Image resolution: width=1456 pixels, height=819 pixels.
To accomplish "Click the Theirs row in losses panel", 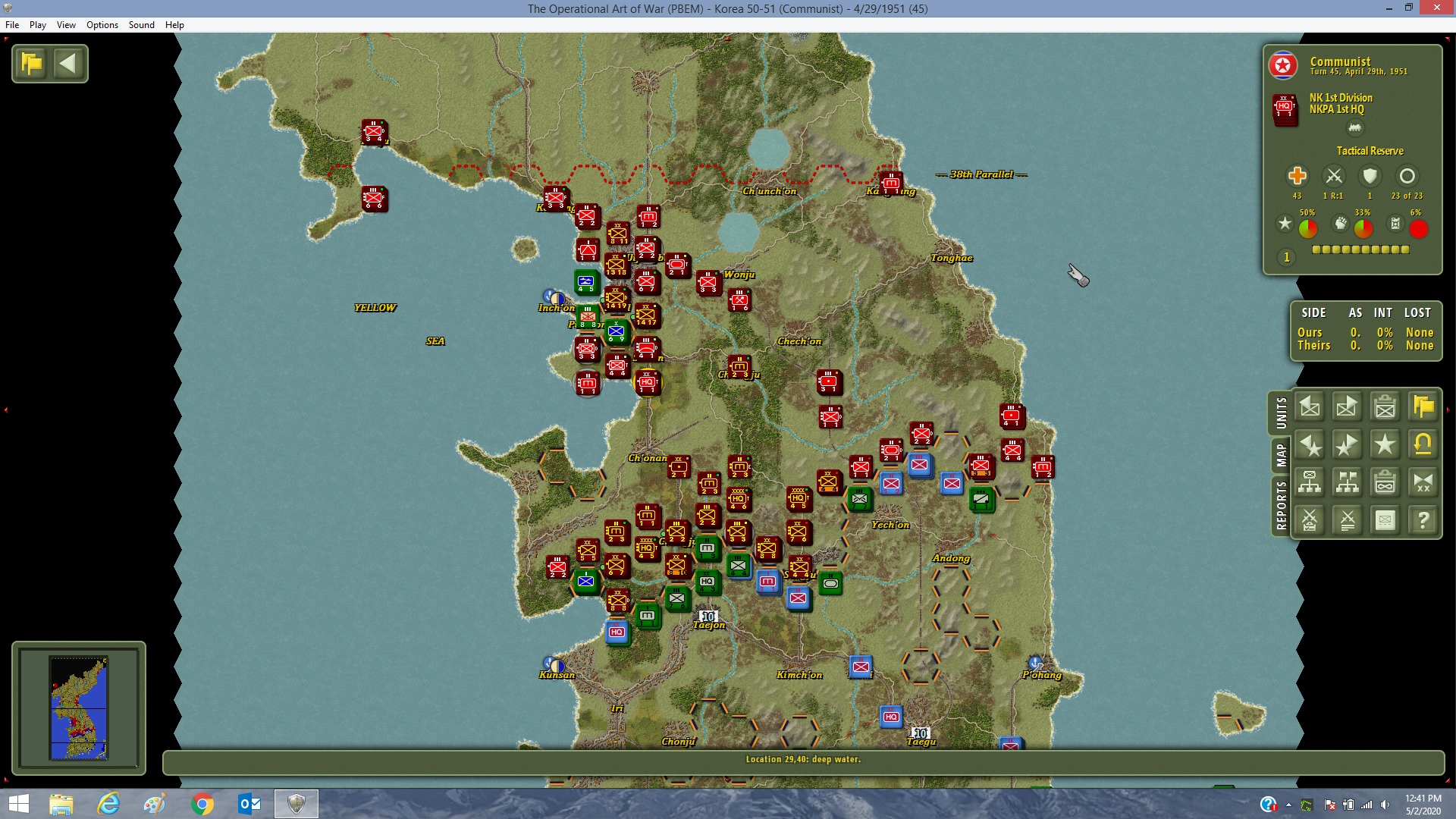I will pyautogui.click(x=1365, y=346).
